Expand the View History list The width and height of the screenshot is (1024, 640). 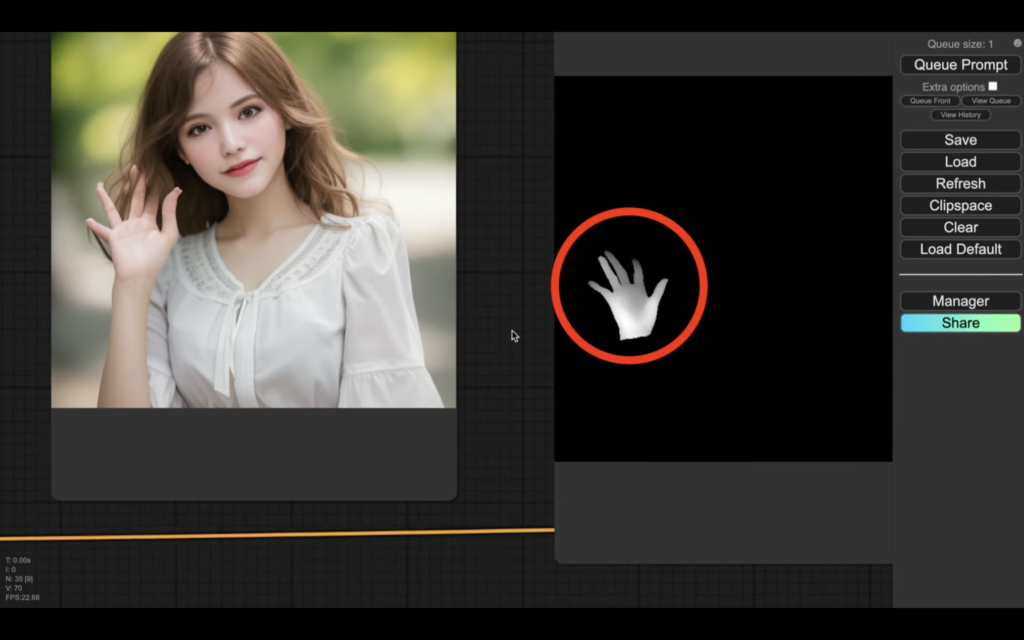(960, 115)
